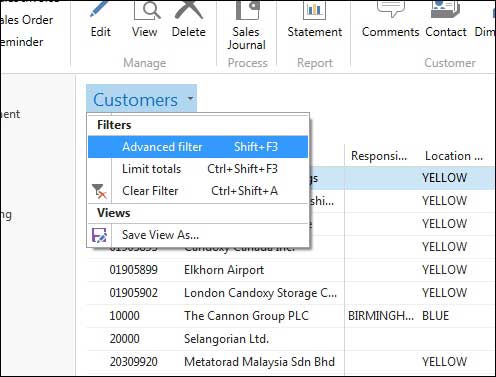Click the Clear Filter funnel icon

pyautogui.click(x=99, y=191)
